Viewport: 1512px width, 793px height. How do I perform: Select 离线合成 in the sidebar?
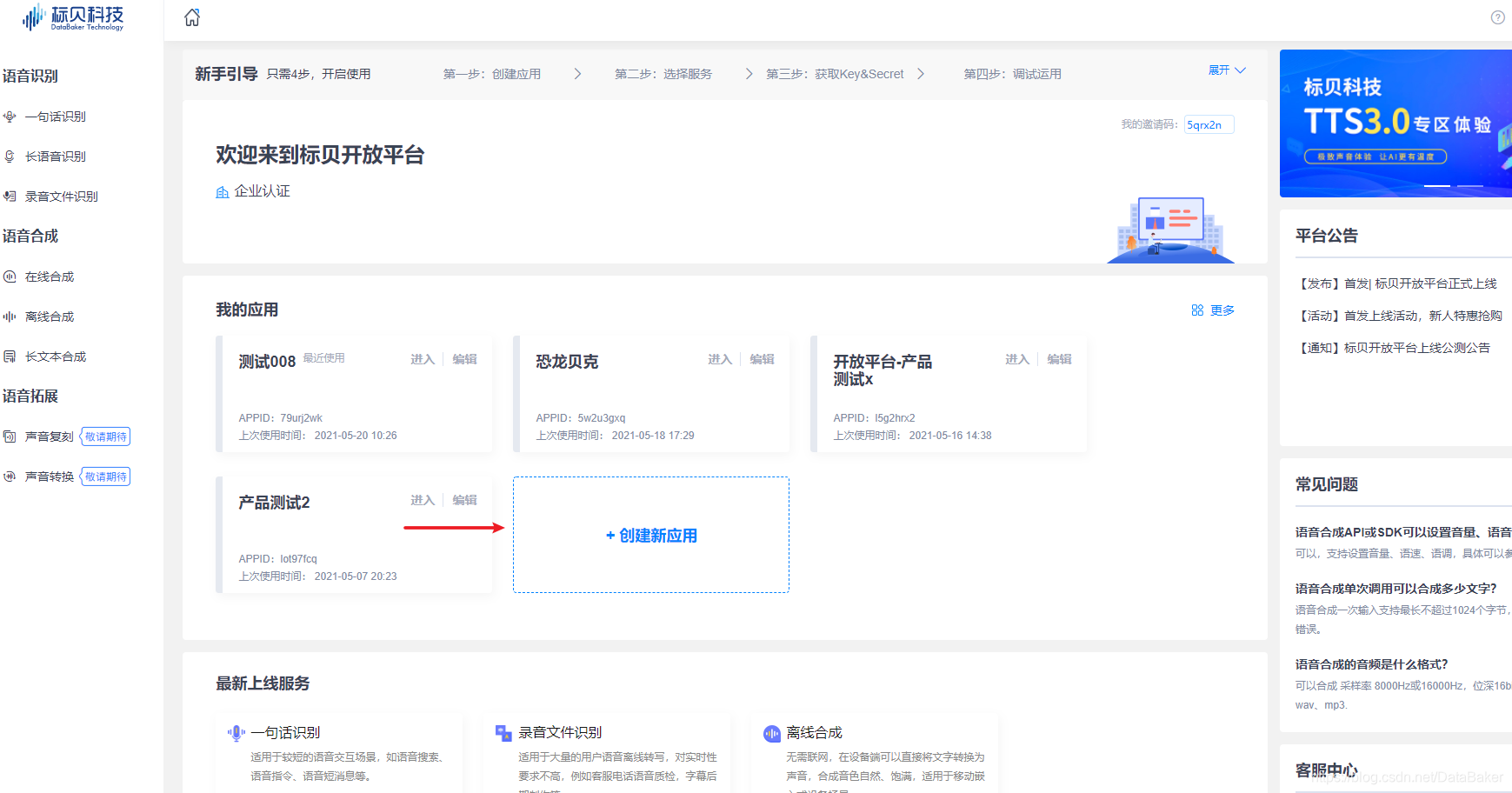point(50,317)
